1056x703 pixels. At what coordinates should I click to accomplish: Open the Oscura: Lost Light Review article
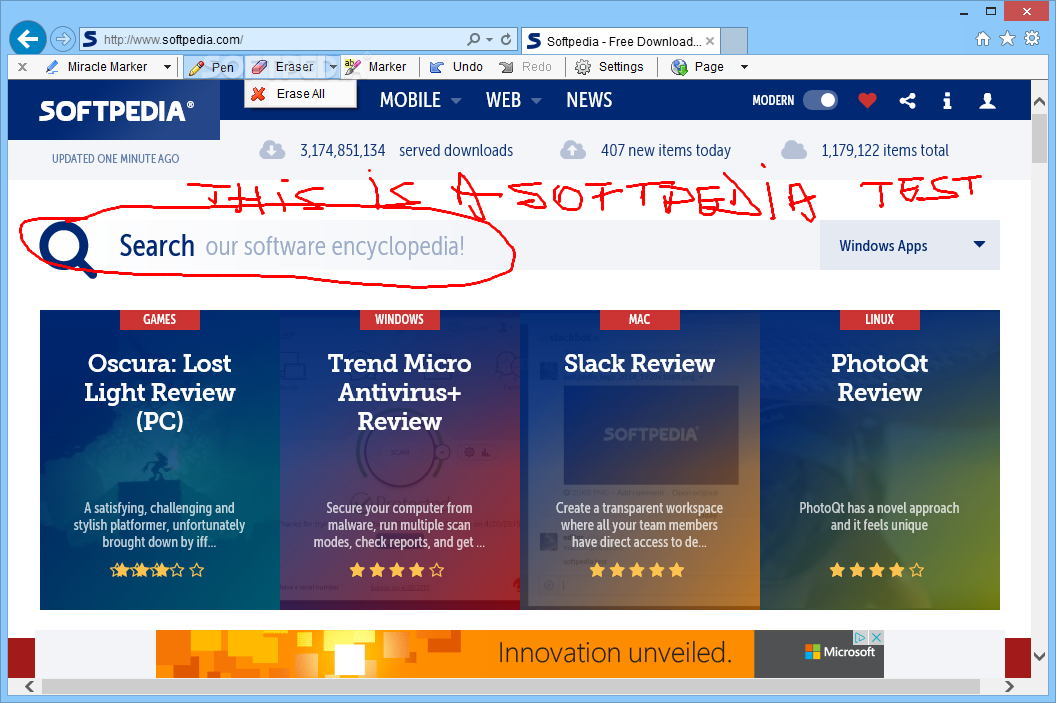pos(160,392)
